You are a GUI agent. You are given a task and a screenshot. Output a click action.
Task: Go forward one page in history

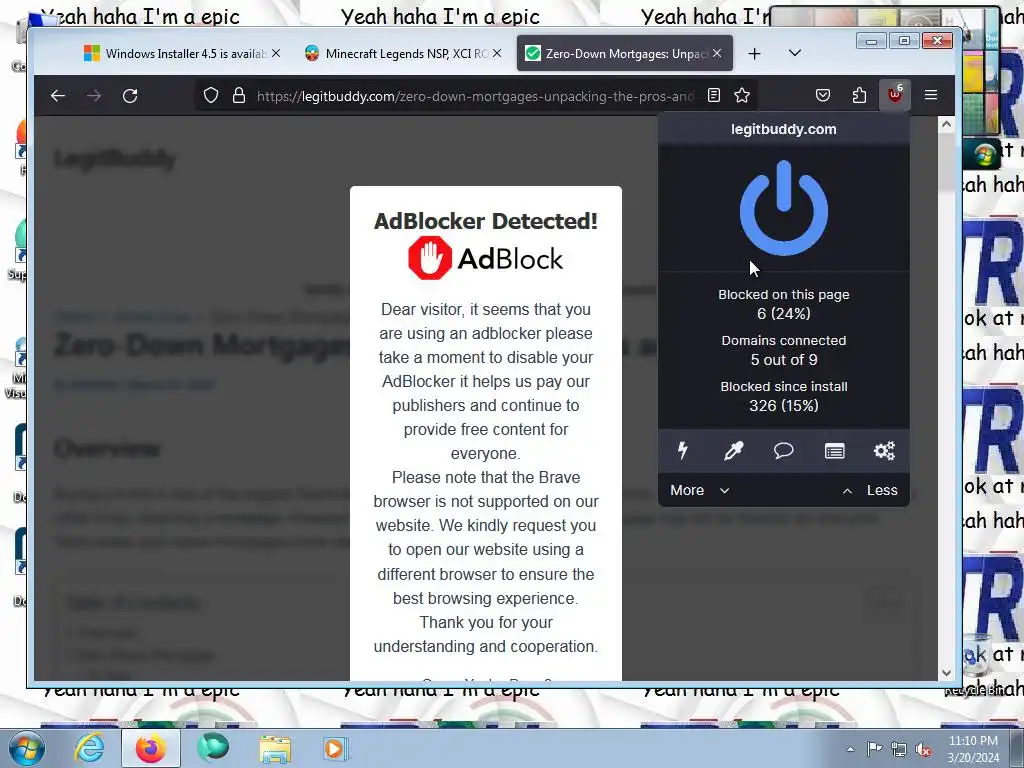94,96
